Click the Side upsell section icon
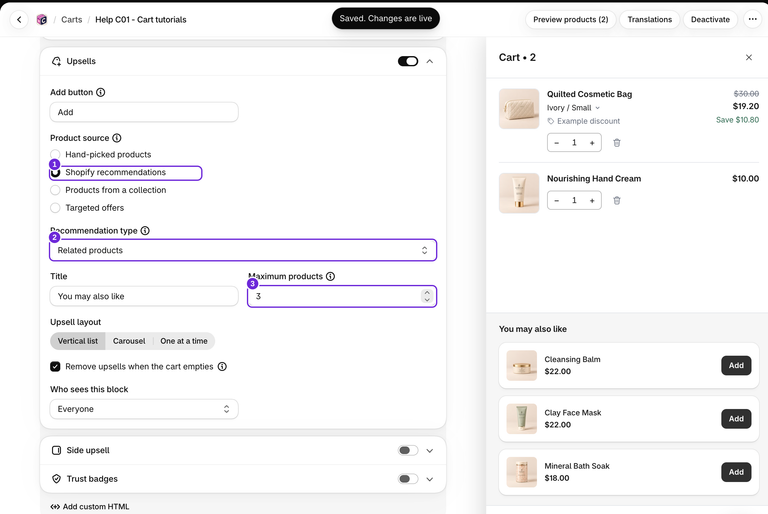 click(56, 450)
